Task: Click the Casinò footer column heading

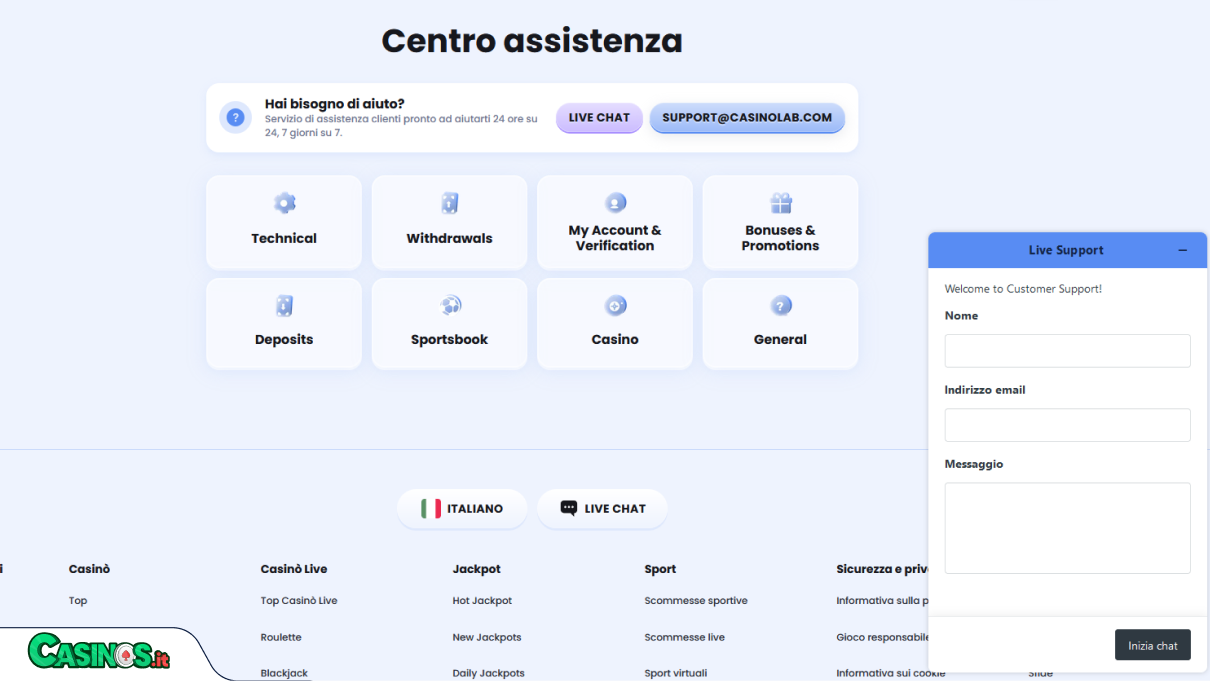Action: (x=89, y=569)
